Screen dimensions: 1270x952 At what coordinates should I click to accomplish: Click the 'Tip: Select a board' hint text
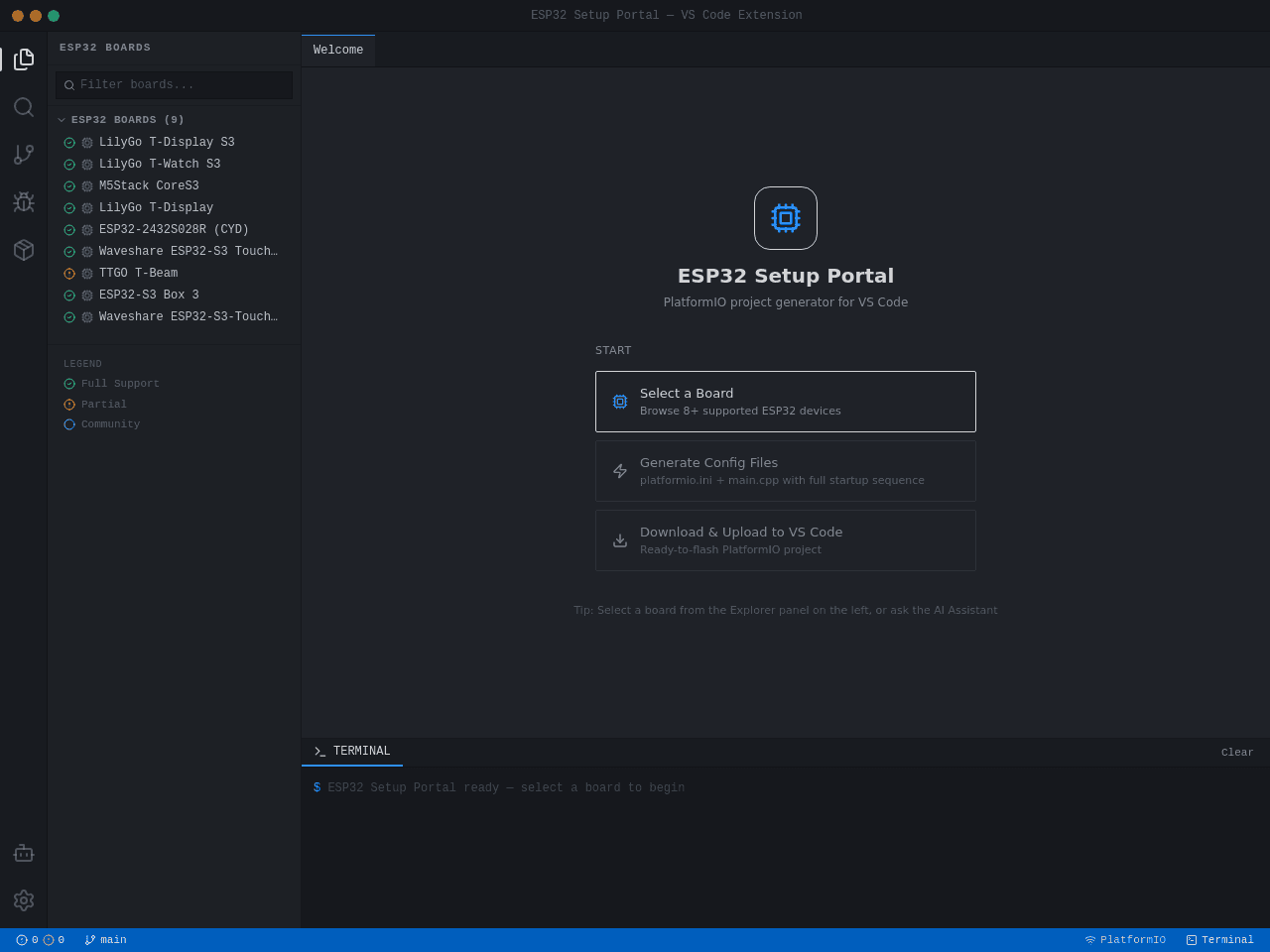tap(786, 611)
